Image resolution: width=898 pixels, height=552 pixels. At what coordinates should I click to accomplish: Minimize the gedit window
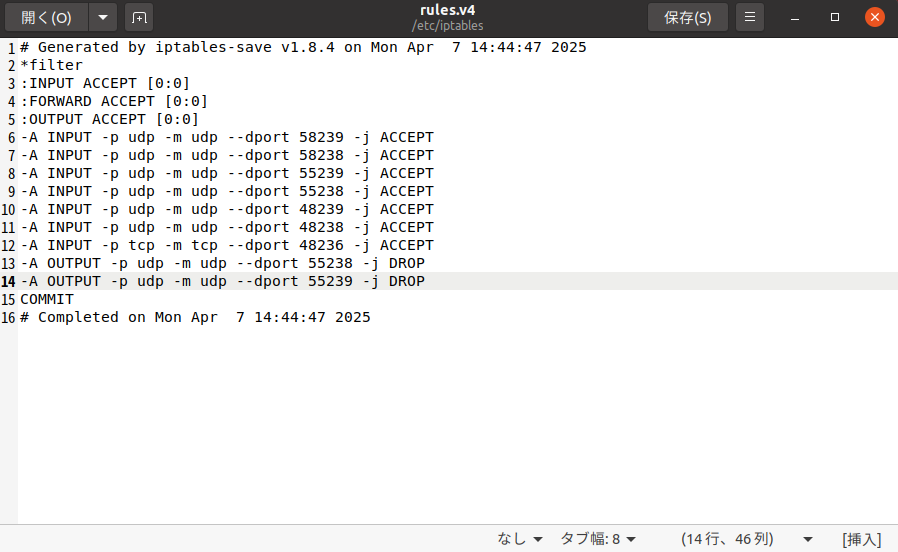(x=795, y=18)
